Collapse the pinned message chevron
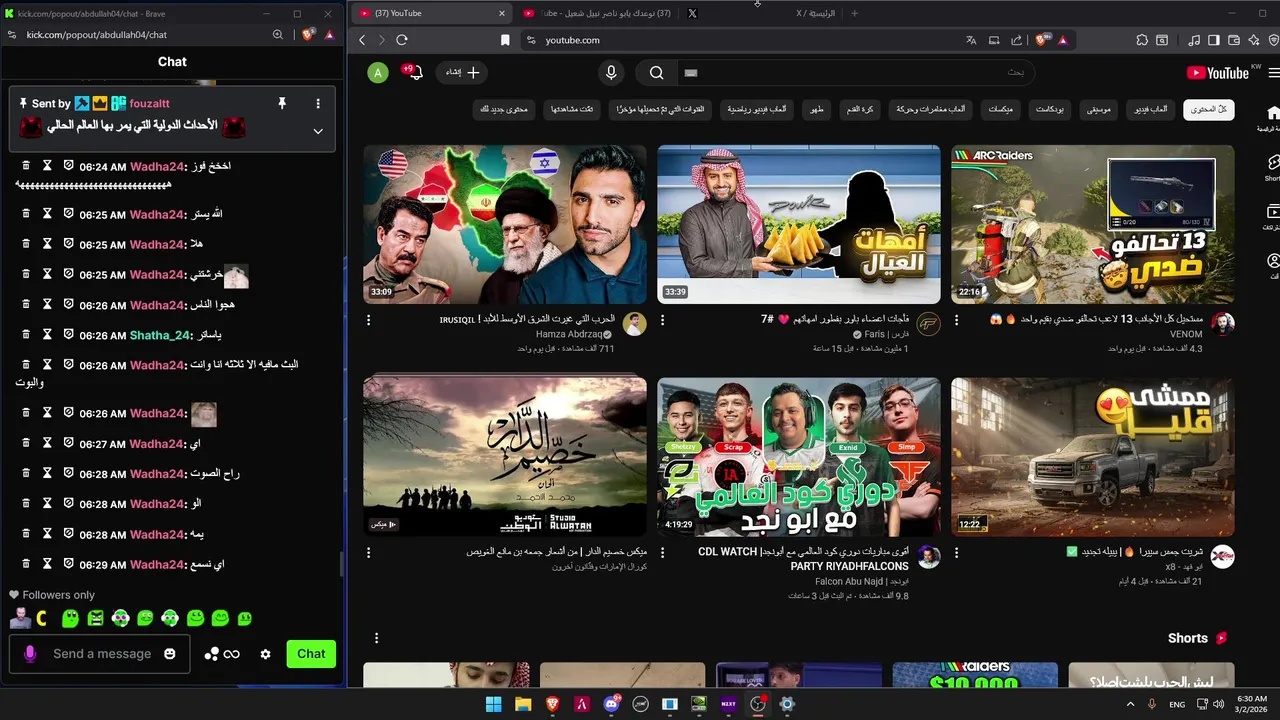The image size is (1280, 720). tap(318, 131)
